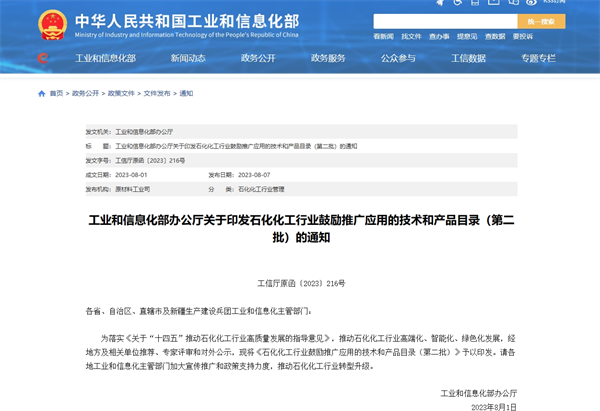Go to 通知 in the breadcrumb
Screen dimensions: 600x411
tap(186, 93)
